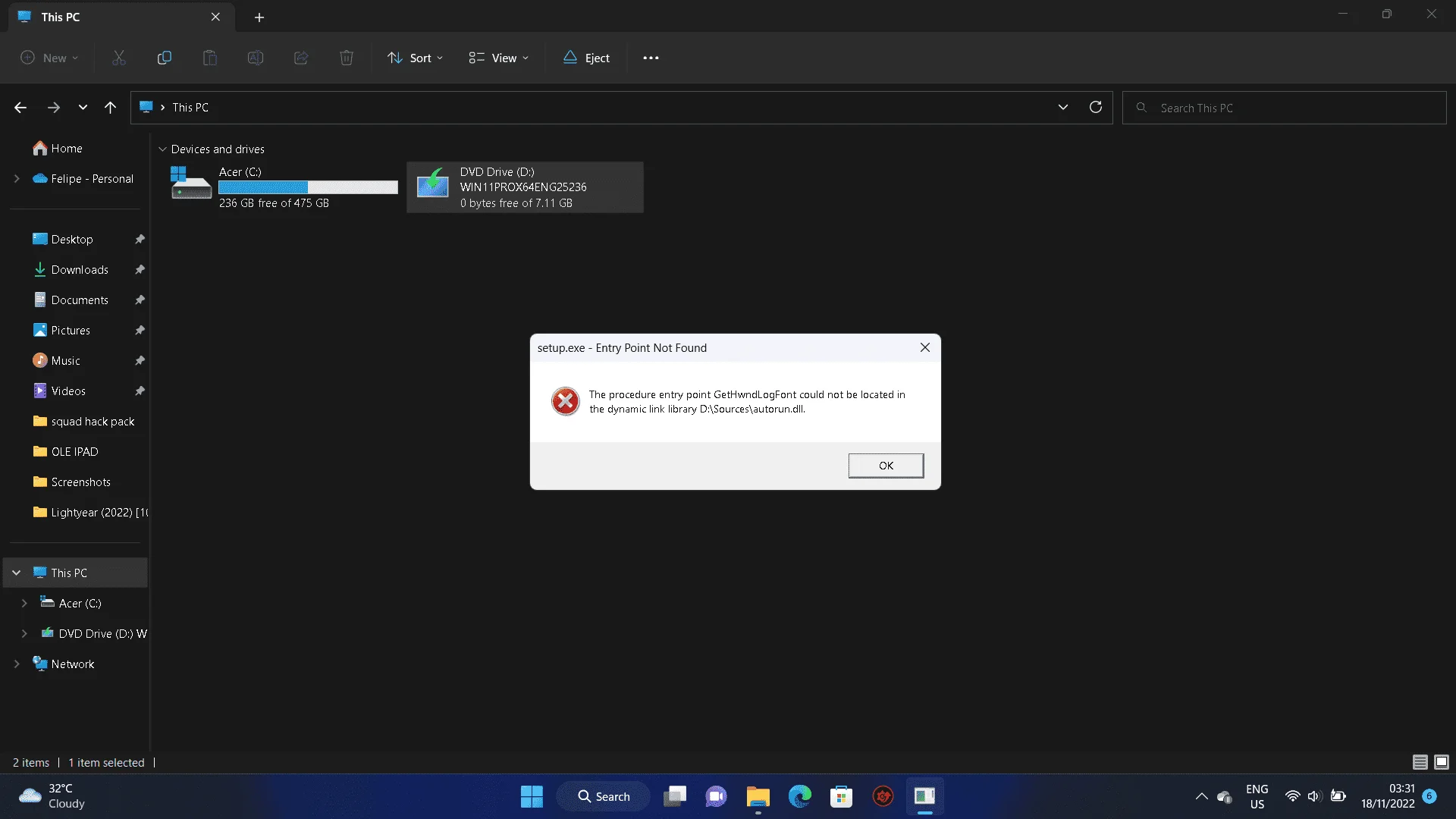Expand DVD Drive (D:) in navigation tree
This screenshot has width=1456, height=819.
click(24, 633)
